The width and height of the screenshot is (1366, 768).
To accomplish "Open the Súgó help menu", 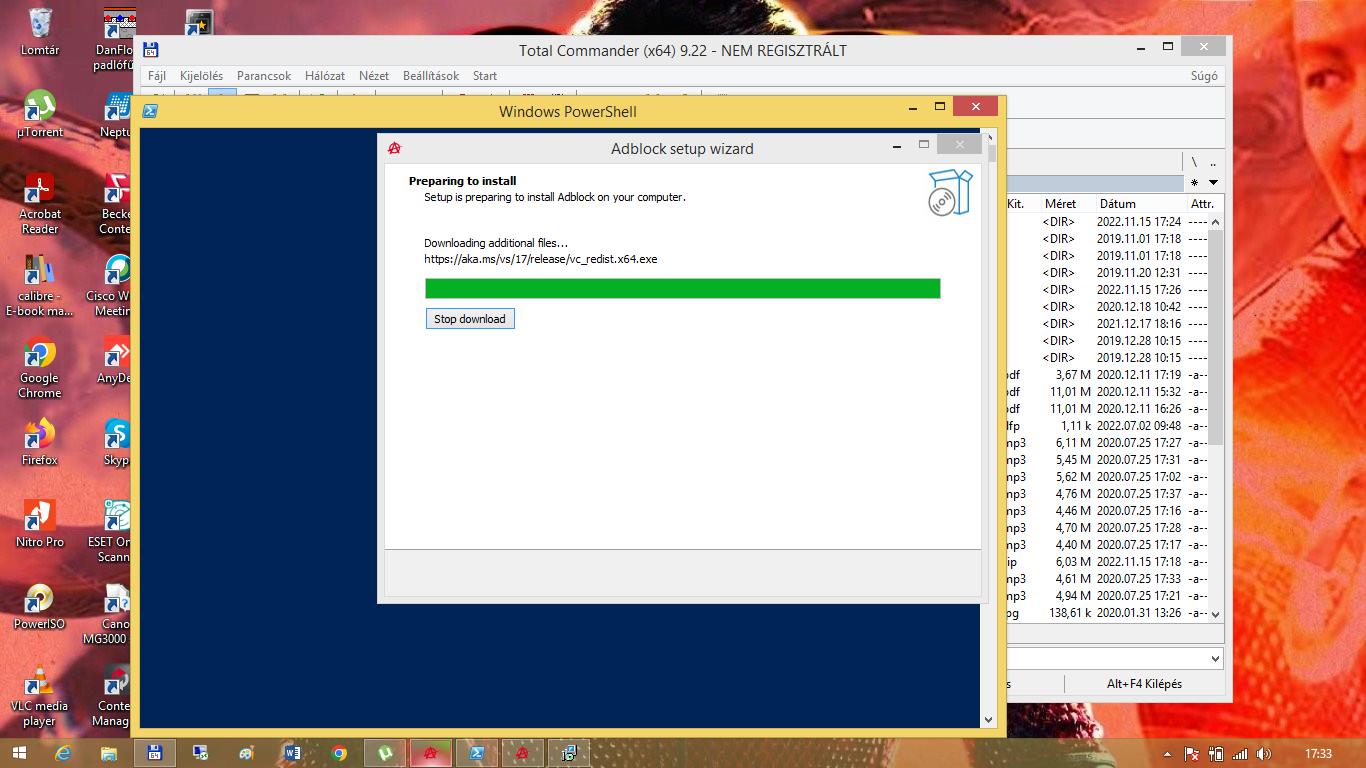I will (1204, 76).
